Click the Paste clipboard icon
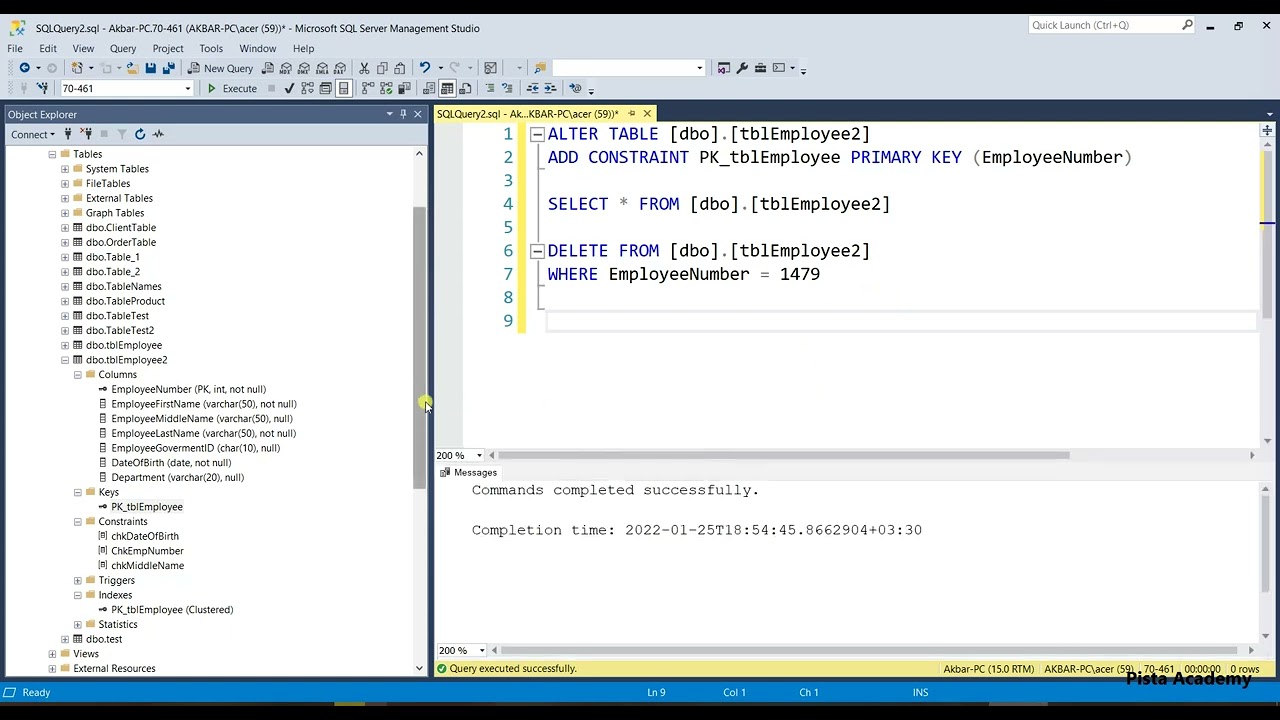Screen dimensions: 1280x720 tap(400, 68)
